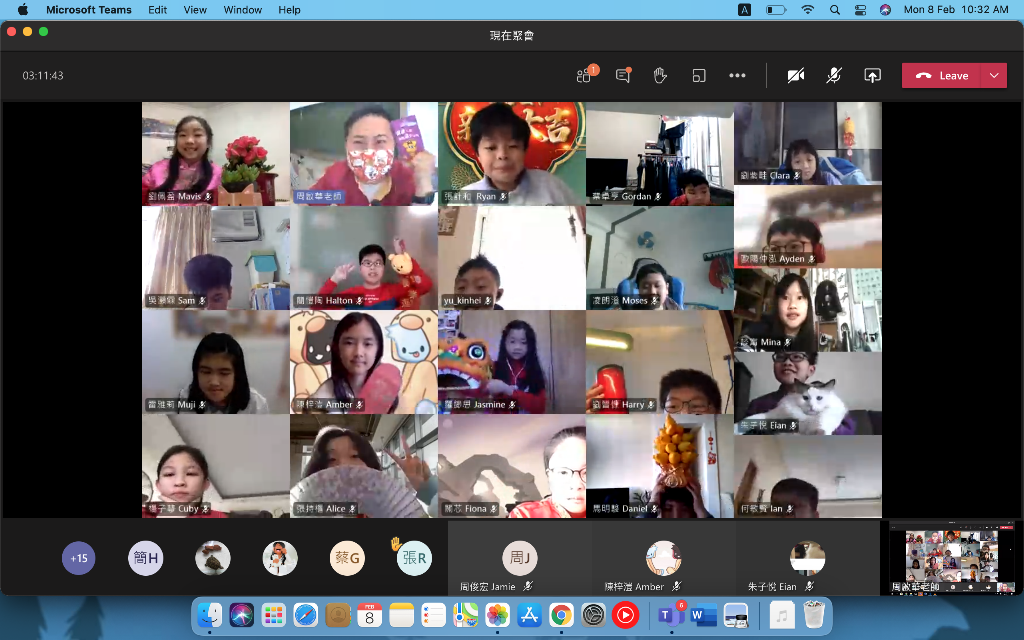Click the 周啟華老師 shared screen preview
This screenshot has width=1024, height=640.
[952, 557]
